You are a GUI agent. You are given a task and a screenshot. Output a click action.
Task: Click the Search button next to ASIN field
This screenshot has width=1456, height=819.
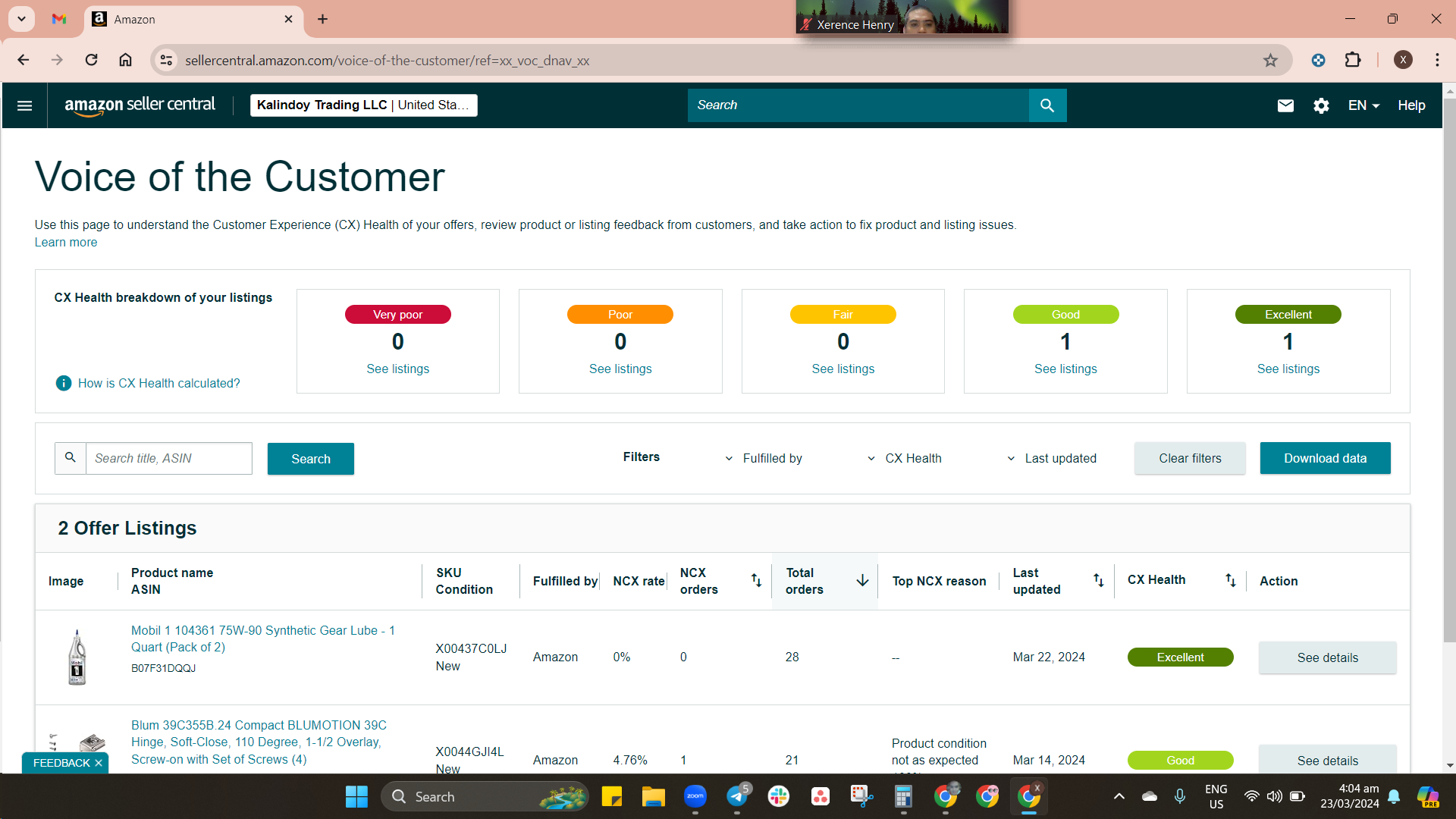tap(311, 459)
